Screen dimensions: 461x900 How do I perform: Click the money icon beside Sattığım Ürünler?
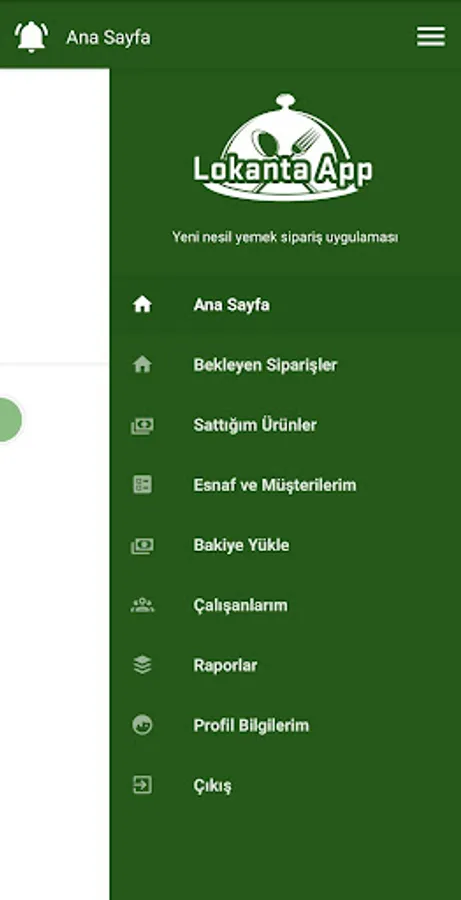(x=142, y=425)
